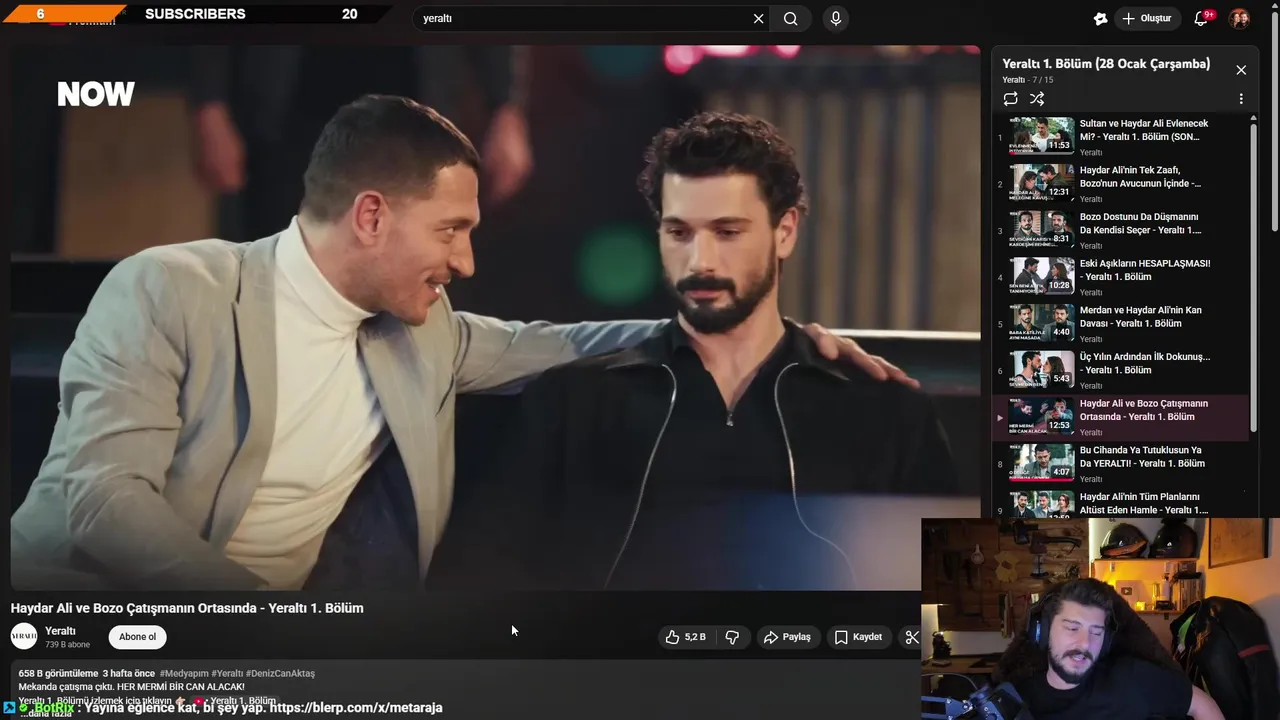
Task: Share the video via Paylaş button
Action: 787,637
